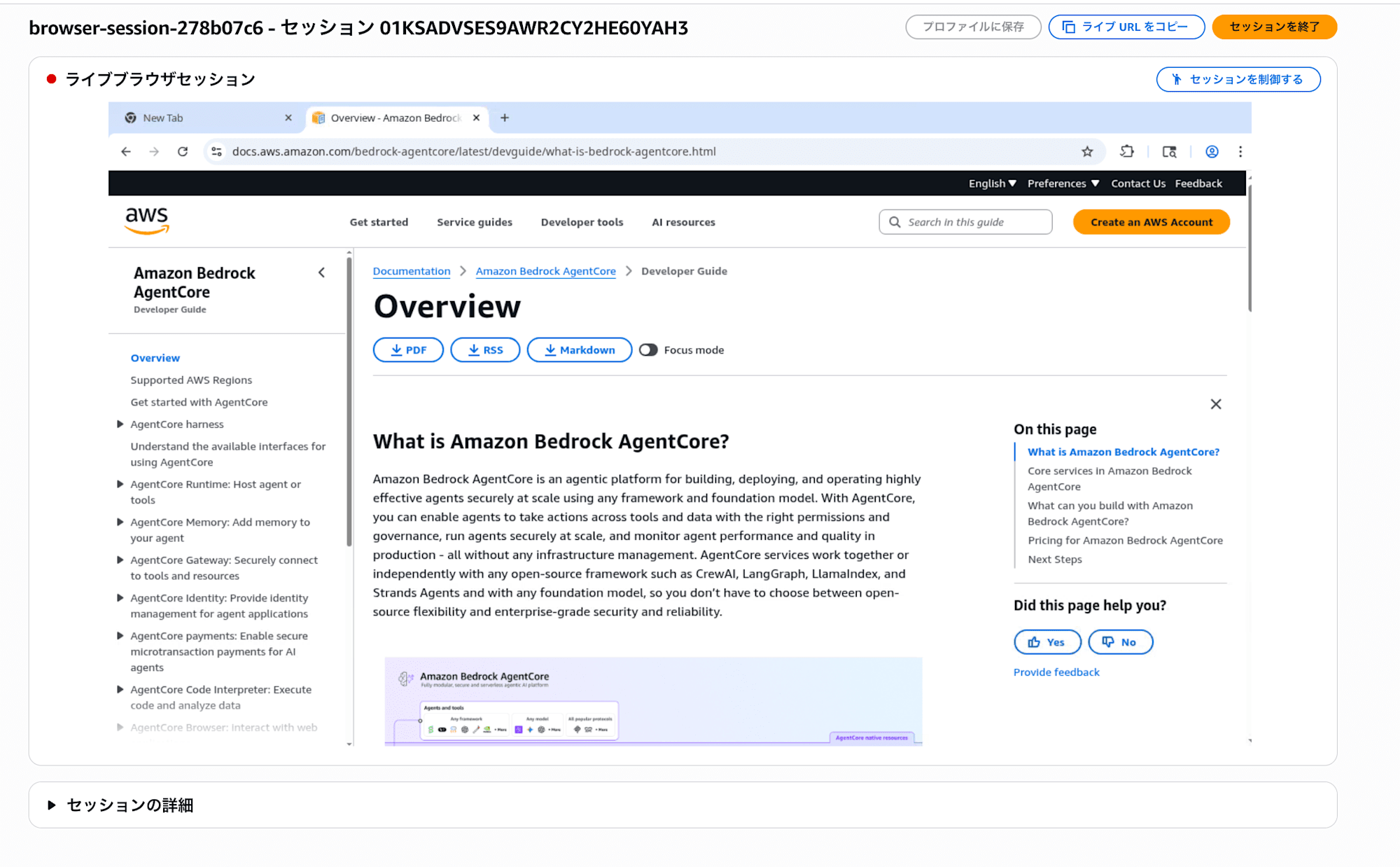Open the AI resources menu

point(683,222)
